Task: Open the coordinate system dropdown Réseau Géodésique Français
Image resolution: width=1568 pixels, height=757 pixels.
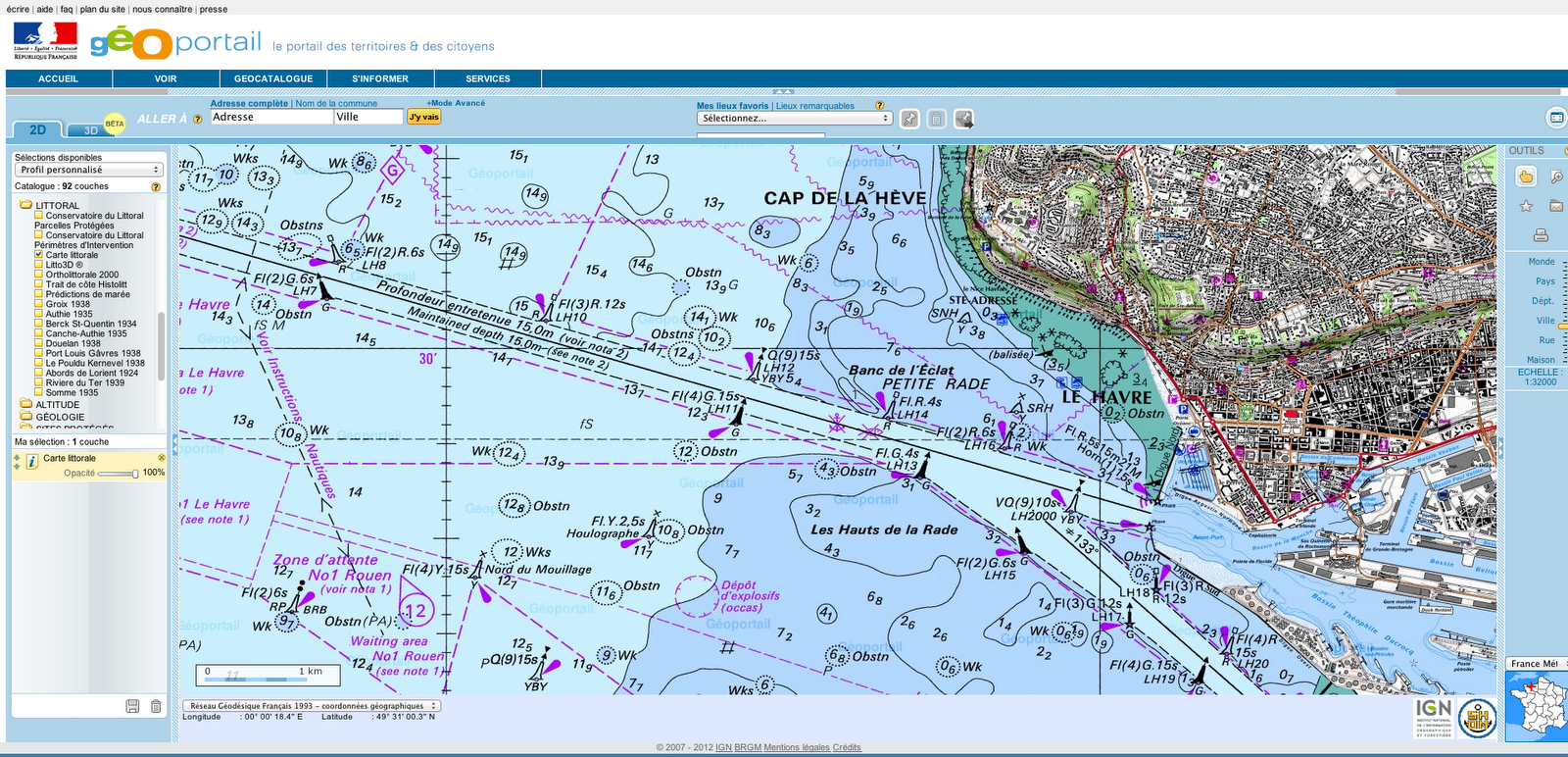Action: [x=312, y=705]
